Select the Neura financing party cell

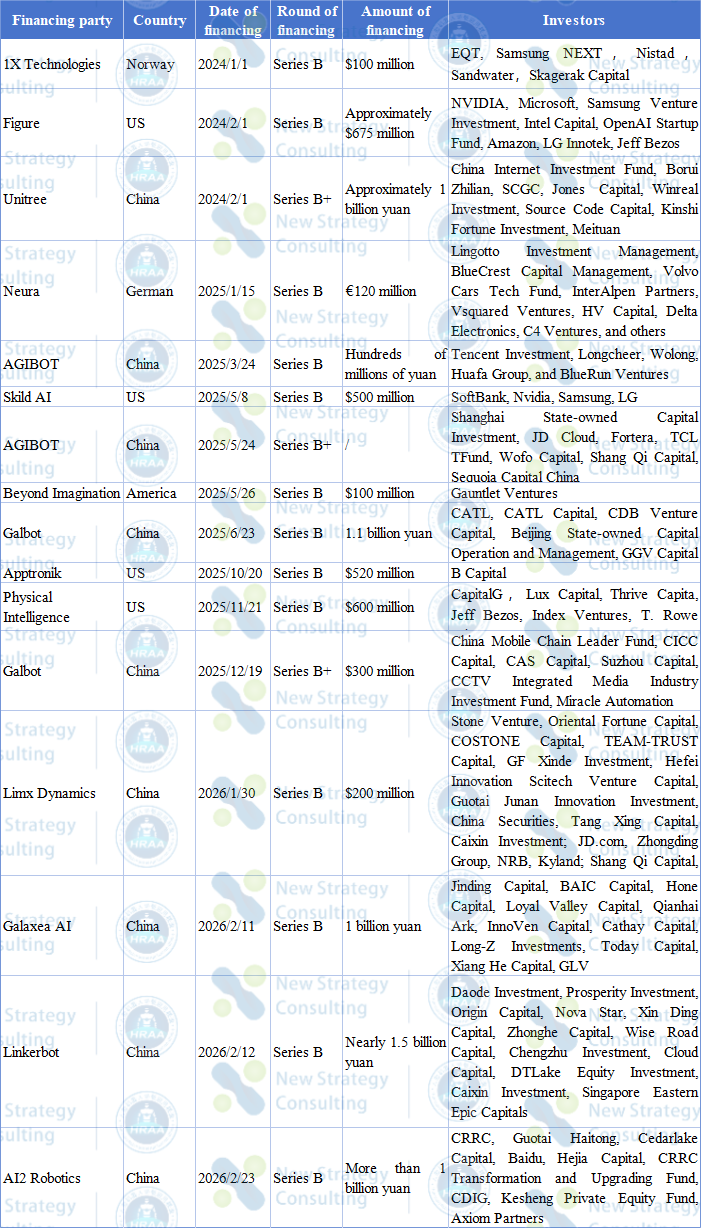pyautogui.click(x=22, y=291)
